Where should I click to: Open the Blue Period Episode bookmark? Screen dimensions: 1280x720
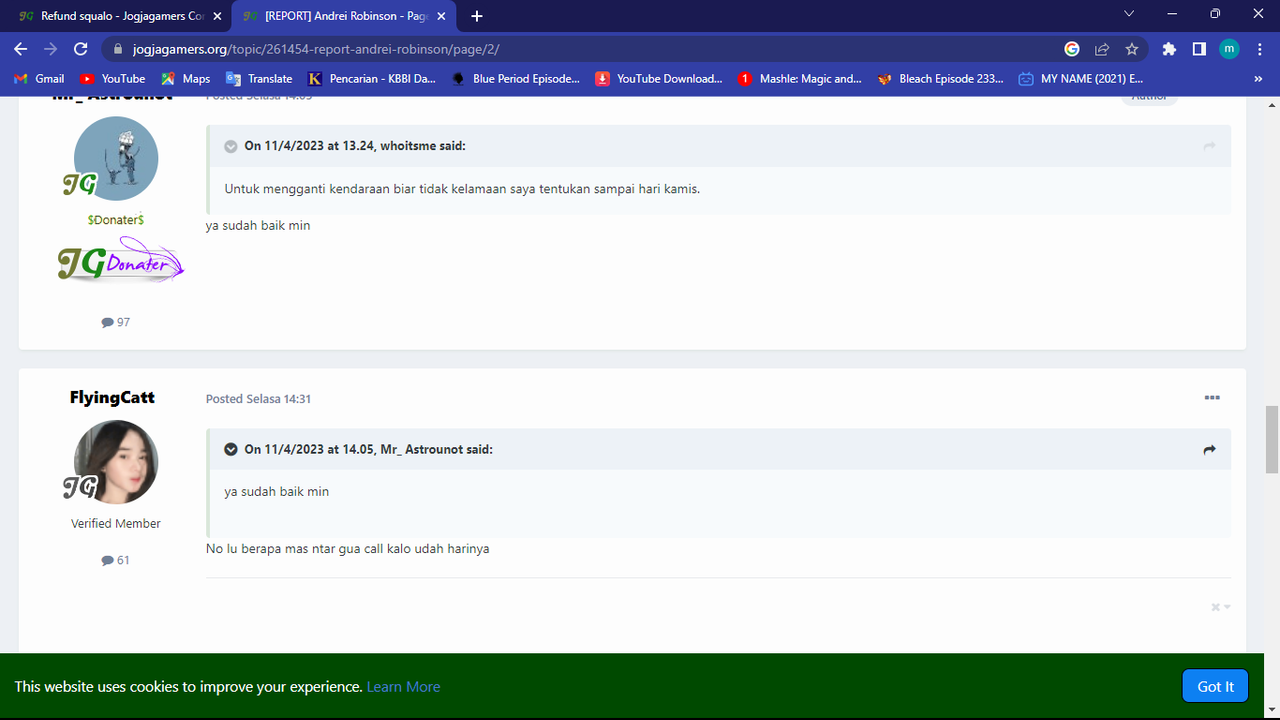(x=516, y=79)
